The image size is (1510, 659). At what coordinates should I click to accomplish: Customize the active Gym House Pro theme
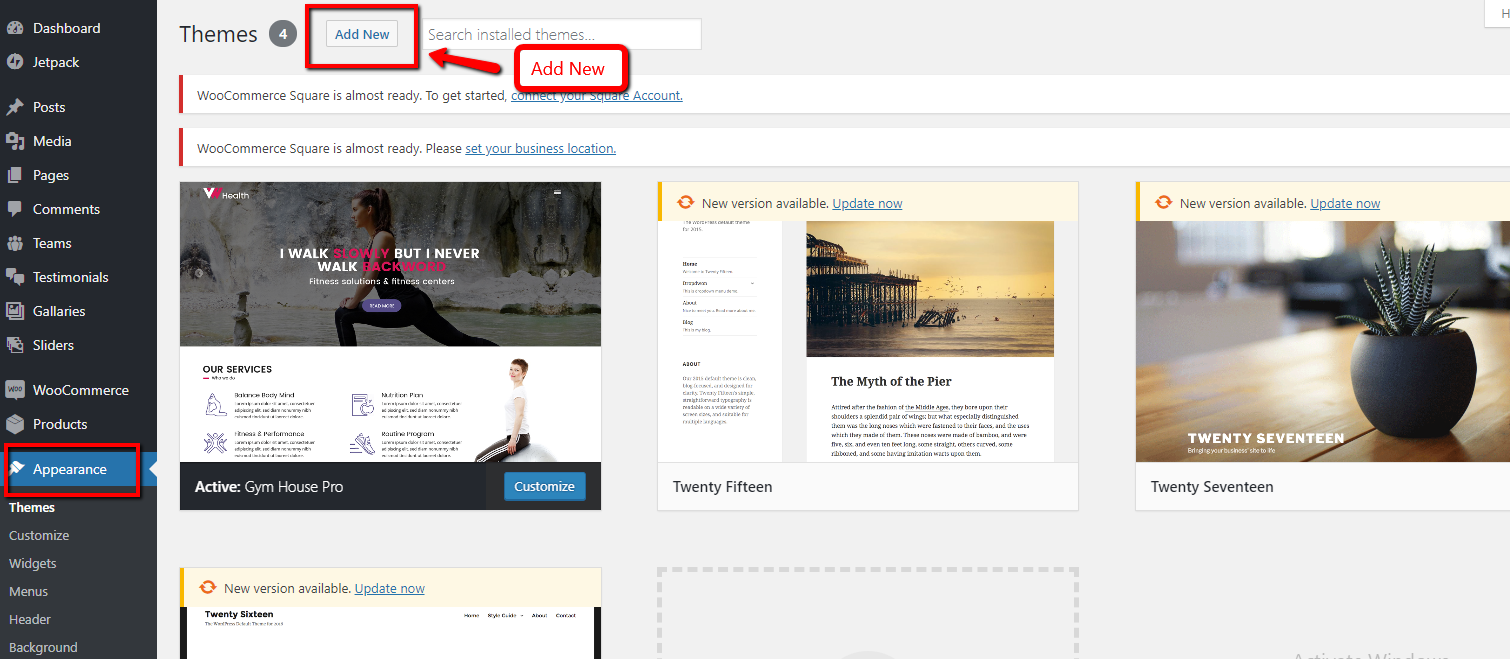pos(545,486)
